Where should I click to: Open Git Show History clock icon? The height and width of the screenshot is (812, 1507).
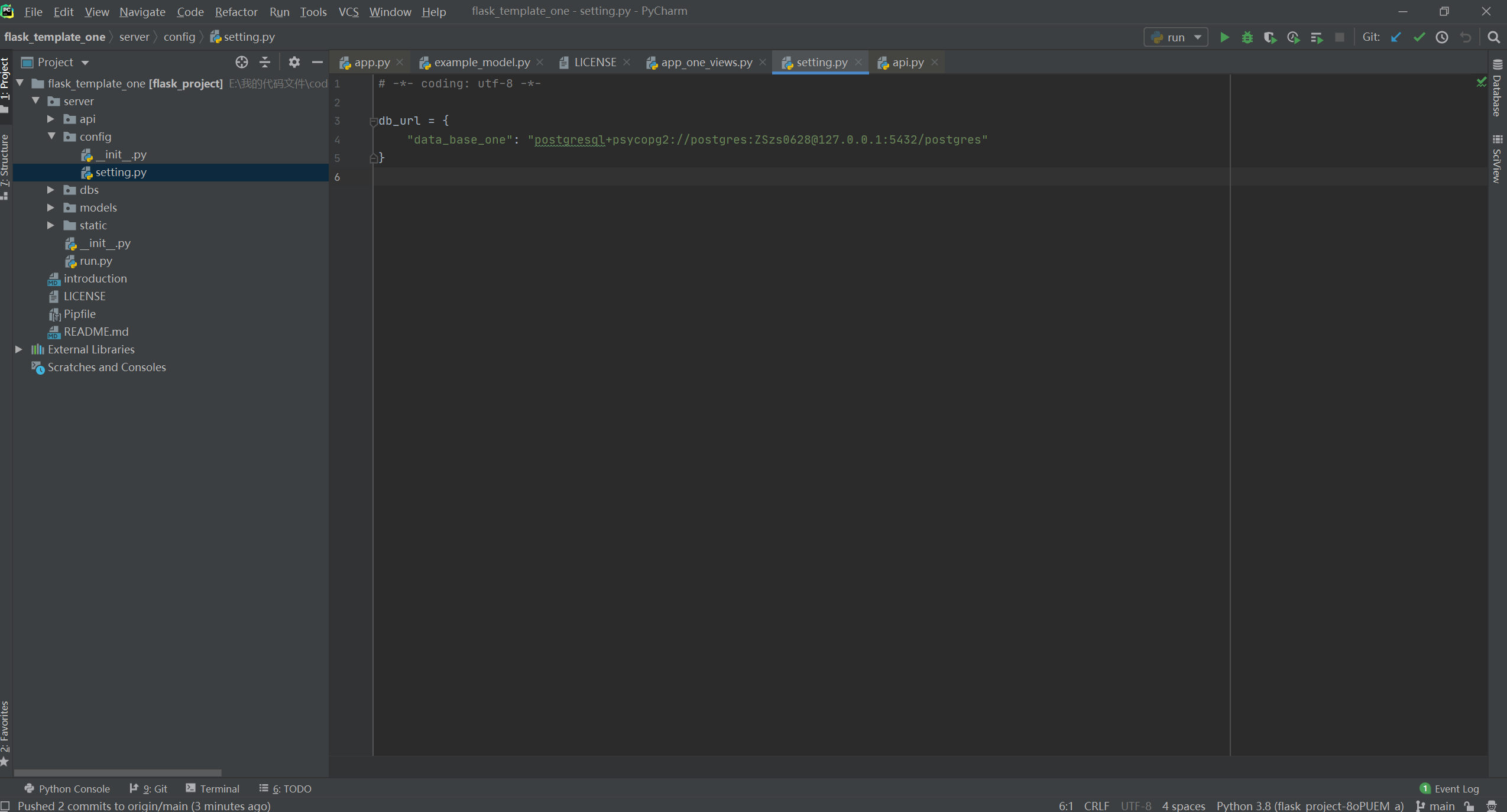pyautogui.click(x=1442, y=37)
